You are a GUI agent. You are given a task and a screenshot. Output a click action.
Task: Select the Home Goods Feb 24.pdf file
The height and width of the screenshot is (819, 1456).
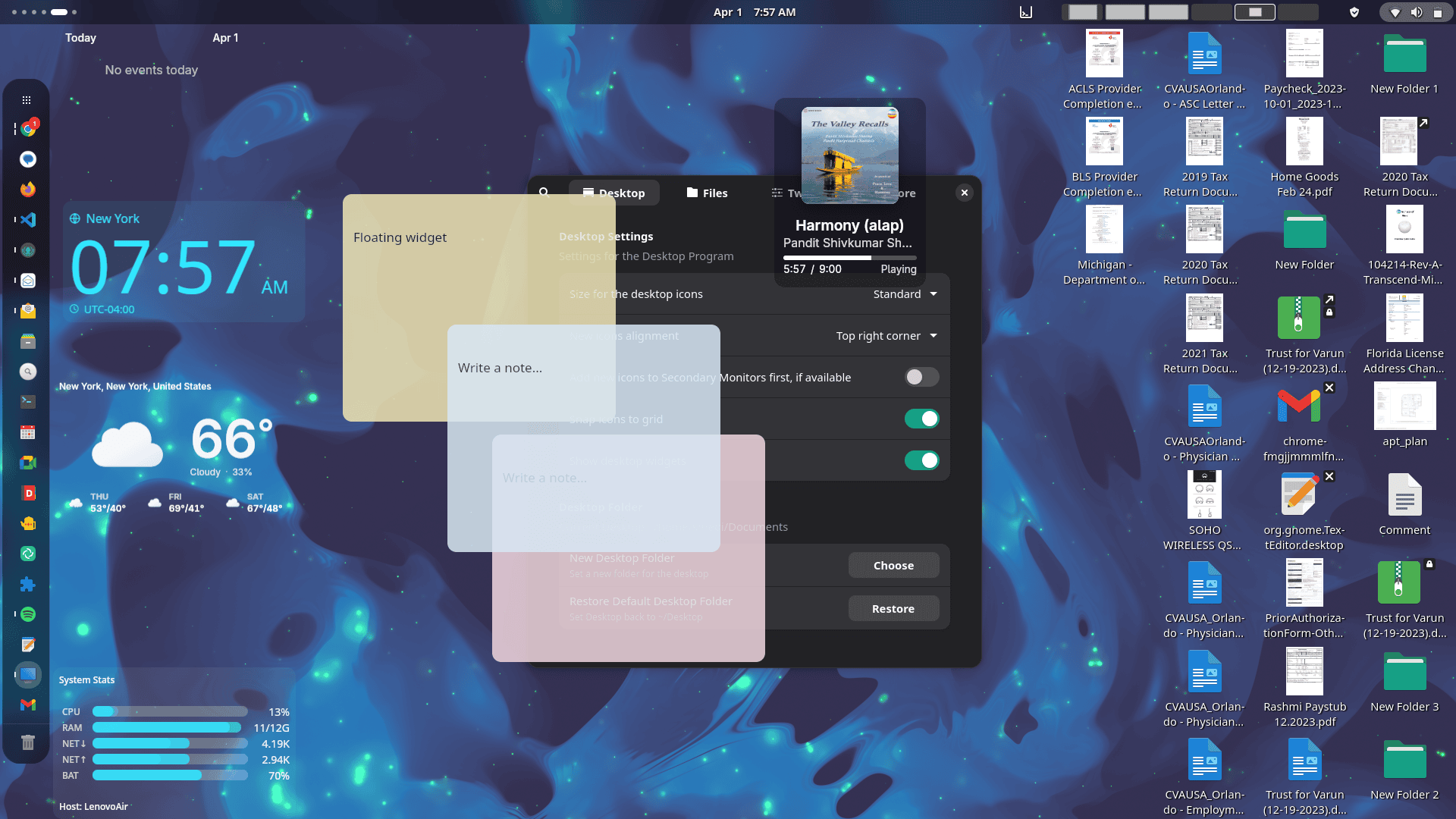[1304, 158]
